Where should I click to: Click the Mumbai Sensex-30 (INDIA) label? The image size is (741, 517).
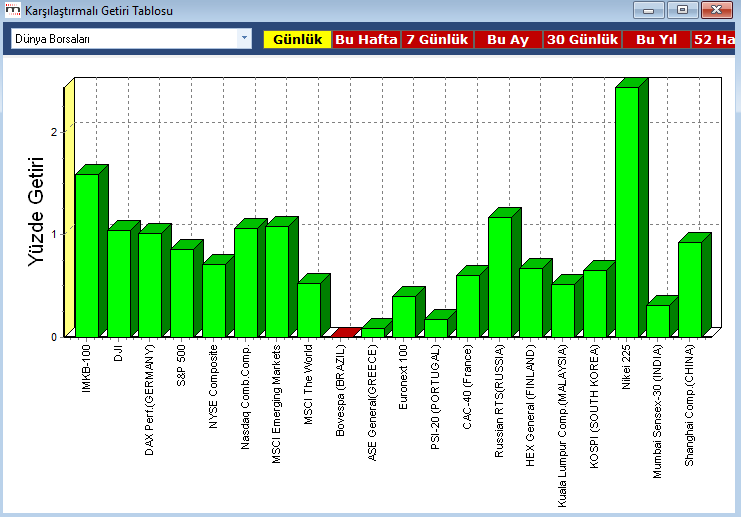[657, 411]
